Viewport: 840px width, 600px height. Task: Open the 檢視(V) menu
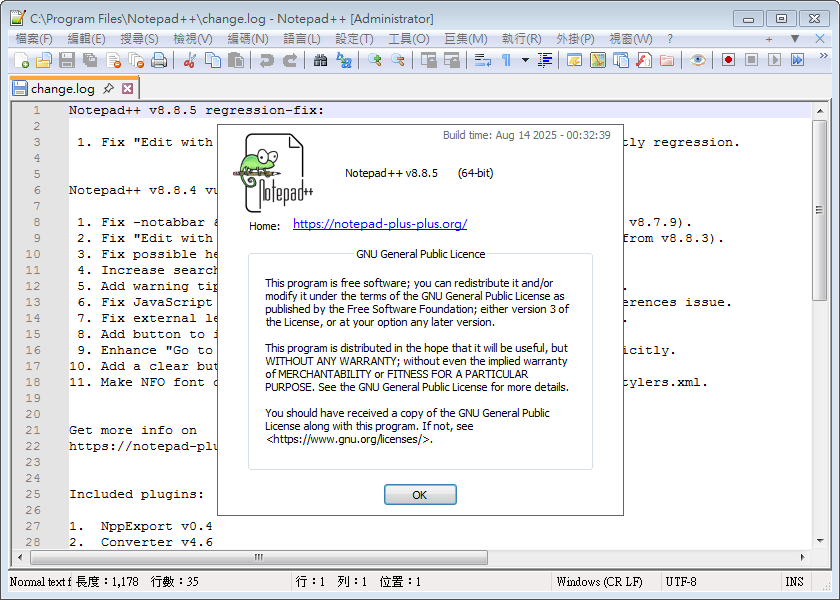[x=193, y=39]
